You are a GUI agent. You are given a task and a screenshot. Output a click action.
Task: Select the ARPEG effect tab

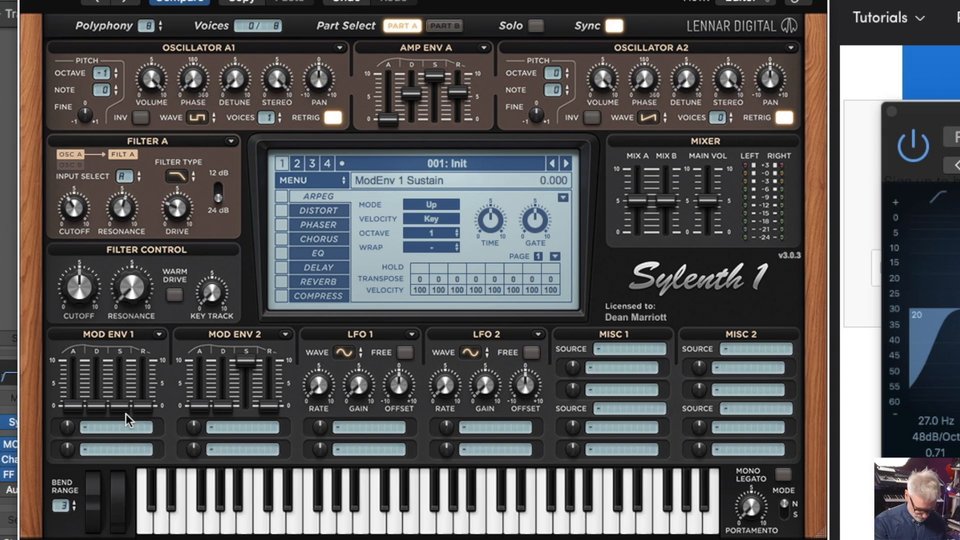click(x=318, y=196)
